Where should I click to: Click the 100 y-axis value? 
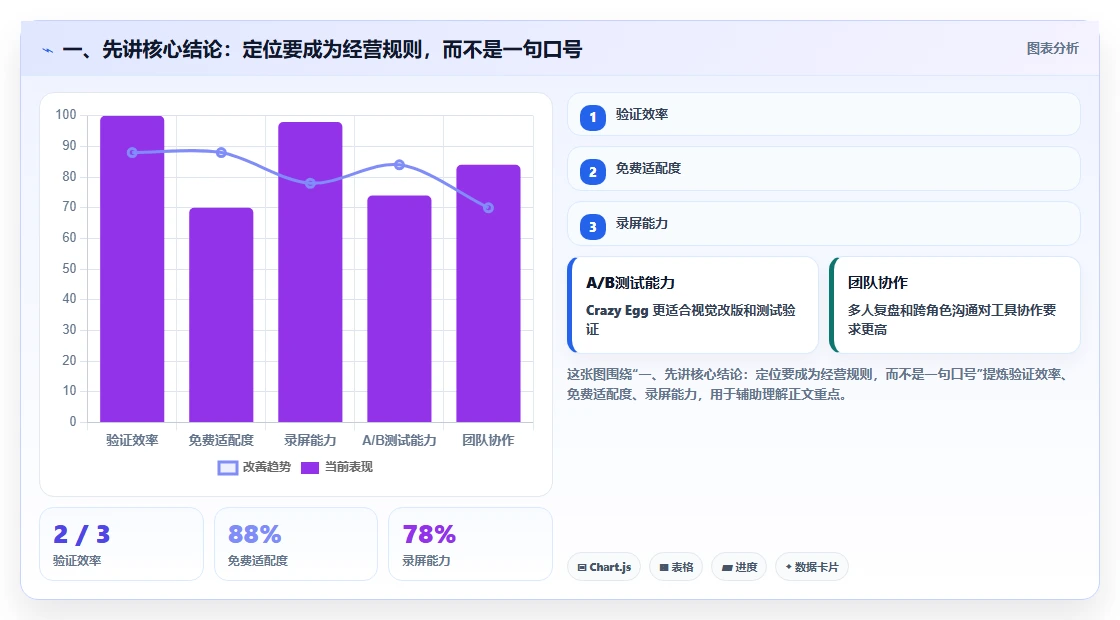coord(66,115)
